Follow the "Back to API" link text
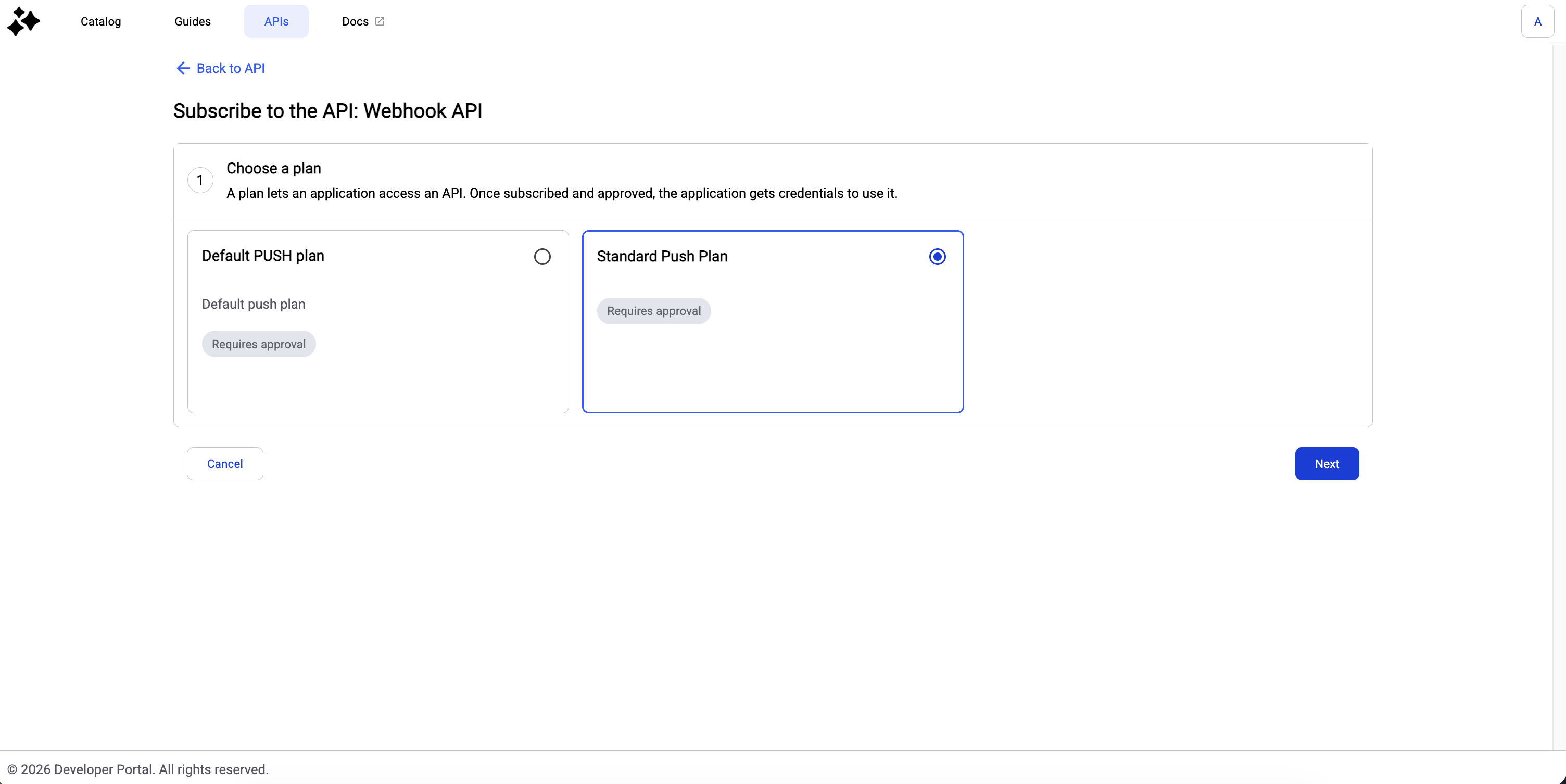The height and width of the screenshot is (784, 1566). (231, 68)
